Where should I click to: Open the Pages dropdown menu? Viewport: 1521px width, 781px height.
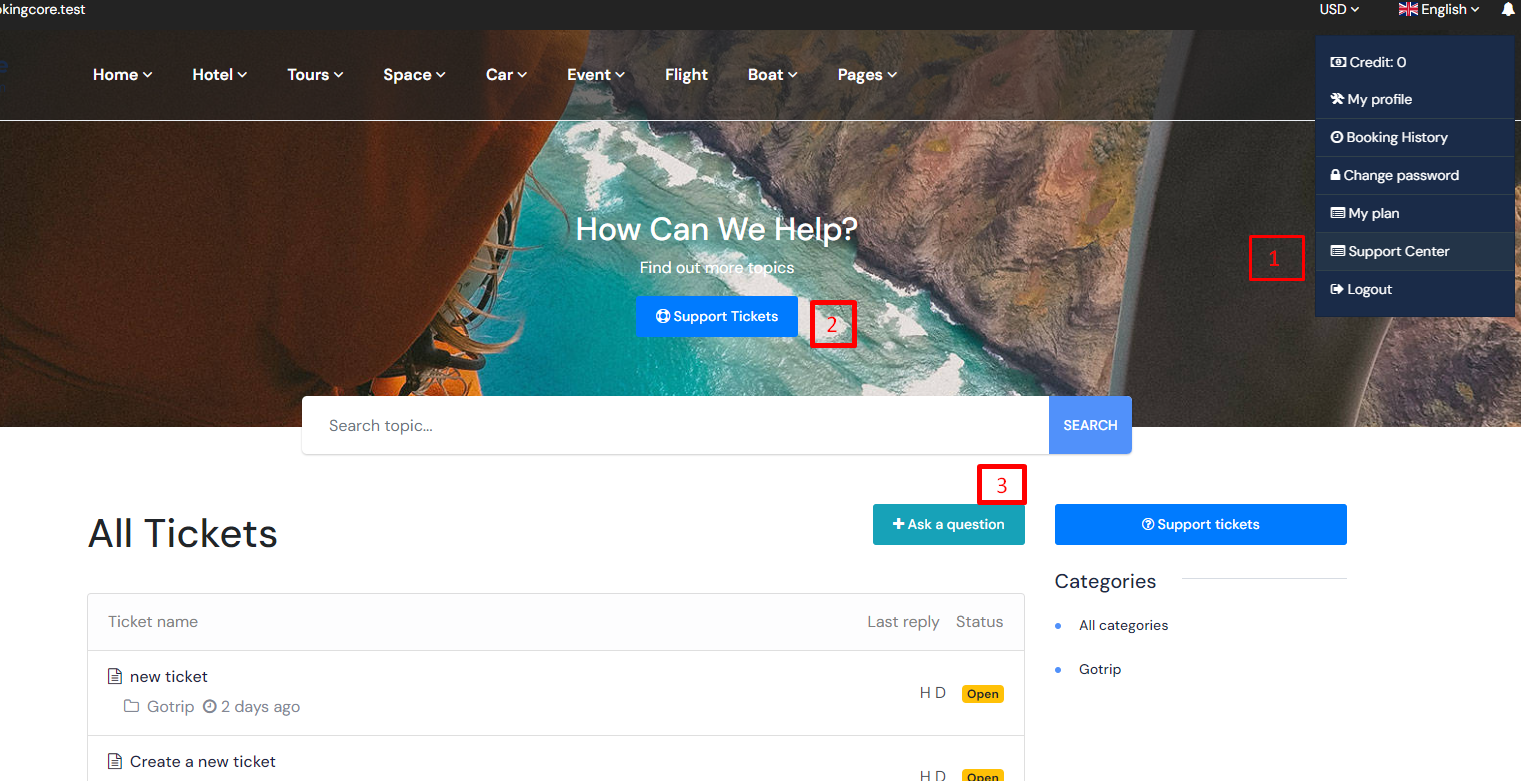click(867, 75)
